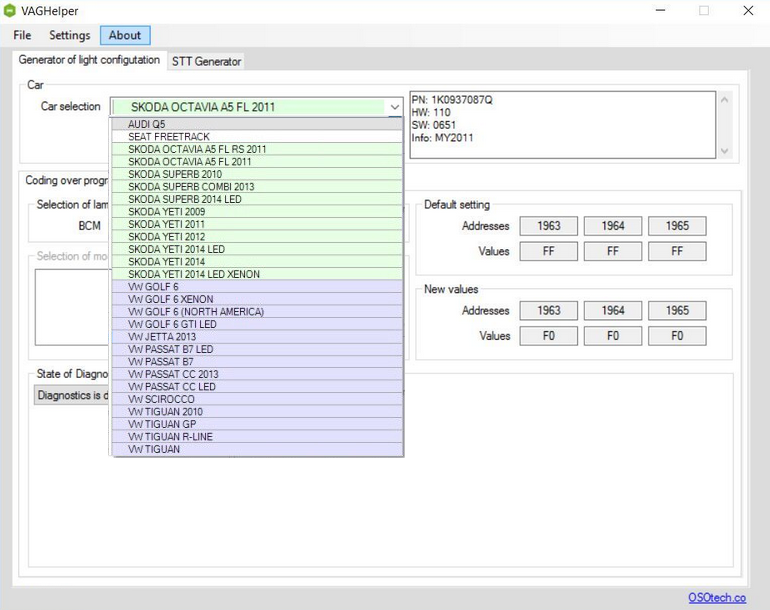Screen dimensions: 770x610
Task: Select SKODA OCTAVIA A5 FL RS 2011
Action: point(257,149)
